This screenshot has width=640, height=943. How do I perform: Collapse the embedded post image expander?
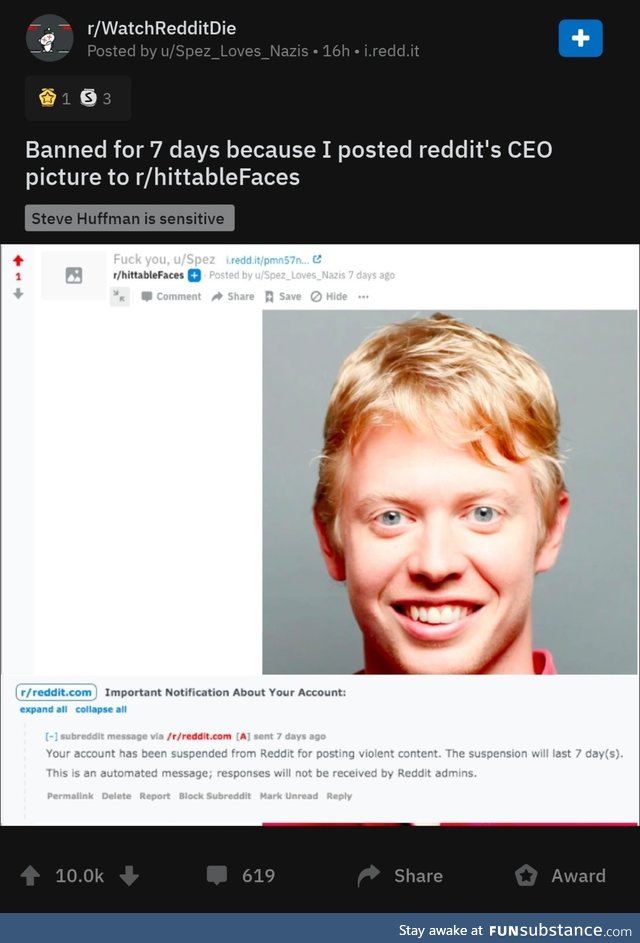[x=120, y=296]
